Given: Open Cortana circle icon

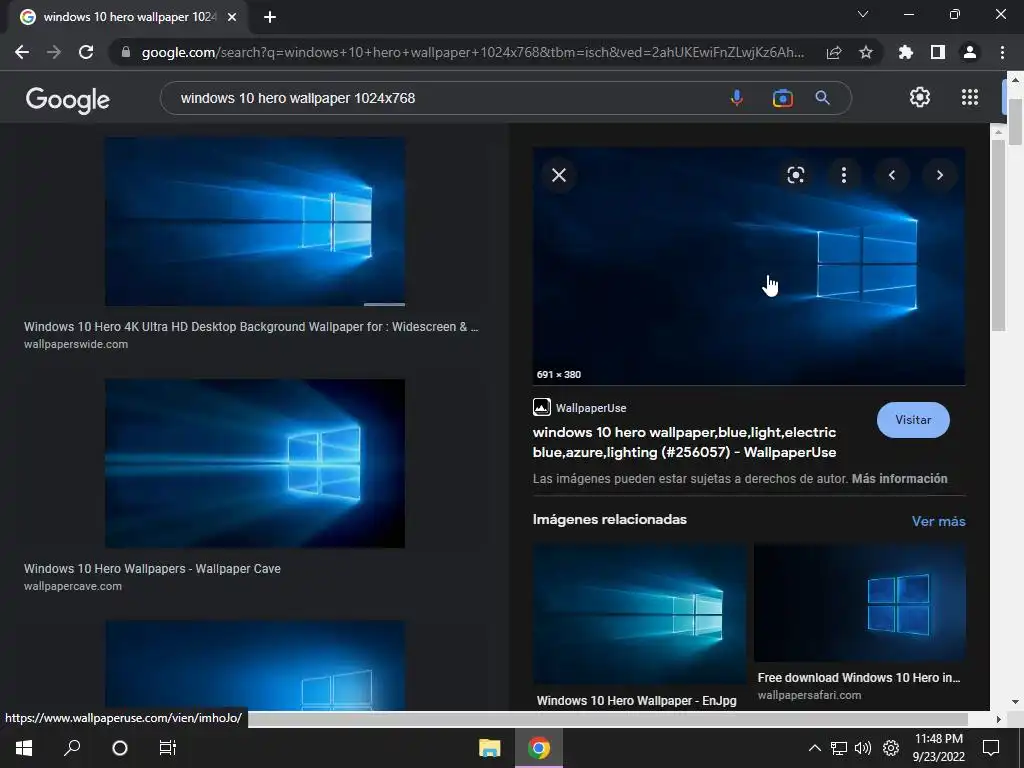Looking at the screenshot, I should (x=120, y=748).
